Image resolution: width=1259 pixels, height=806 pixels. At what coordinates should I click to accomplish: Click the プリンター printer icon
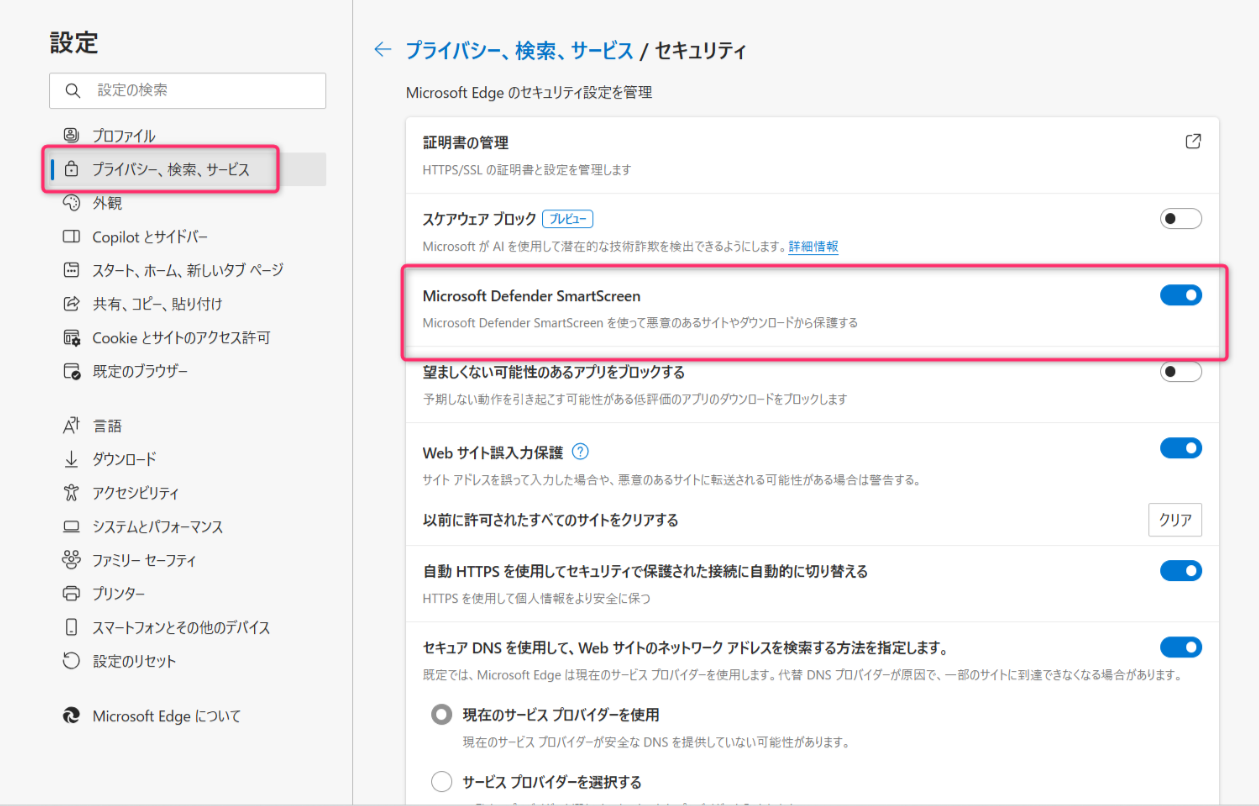point(71,594)
